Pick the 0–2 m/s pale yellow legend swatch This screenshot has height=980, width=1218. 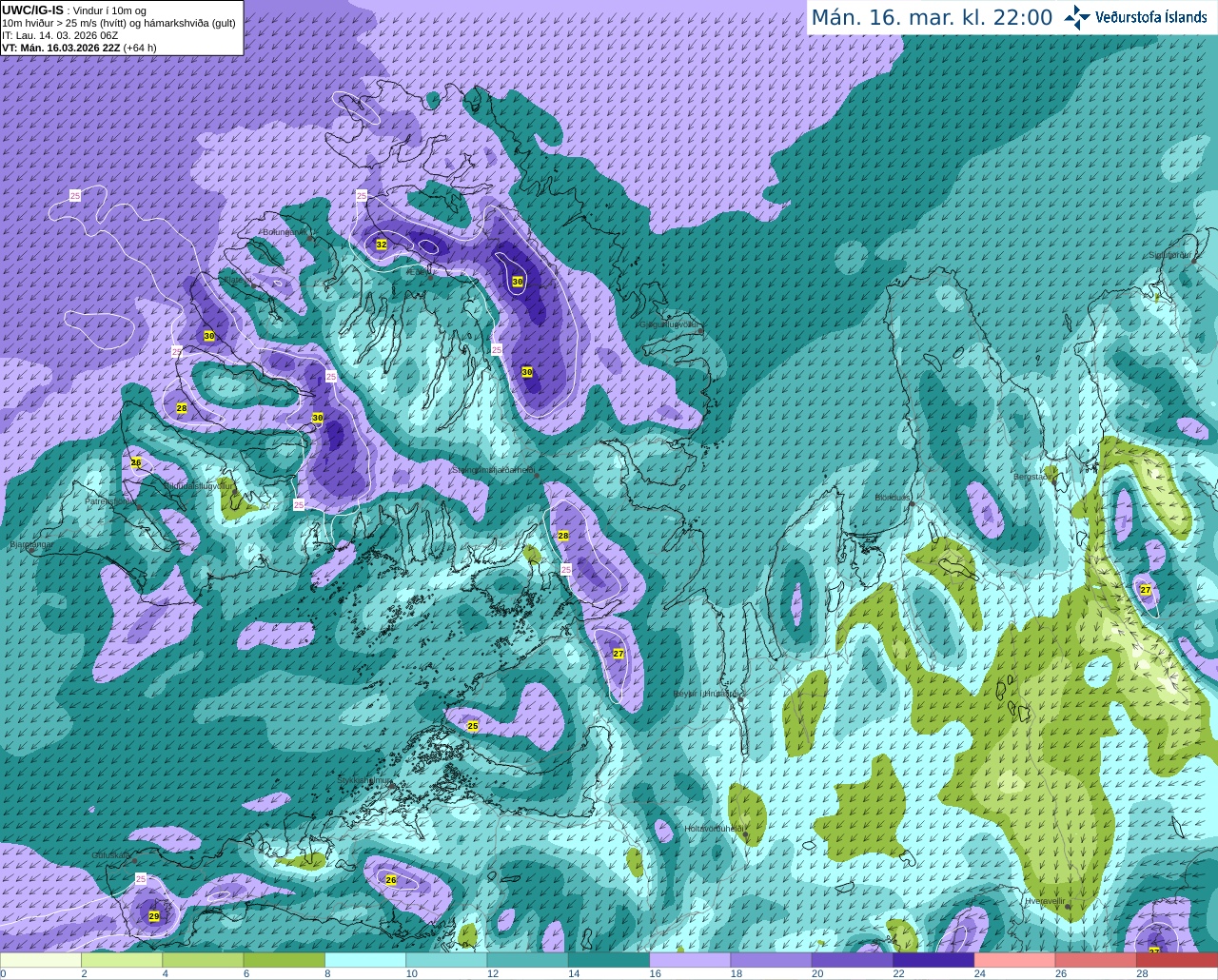(41, 960)
